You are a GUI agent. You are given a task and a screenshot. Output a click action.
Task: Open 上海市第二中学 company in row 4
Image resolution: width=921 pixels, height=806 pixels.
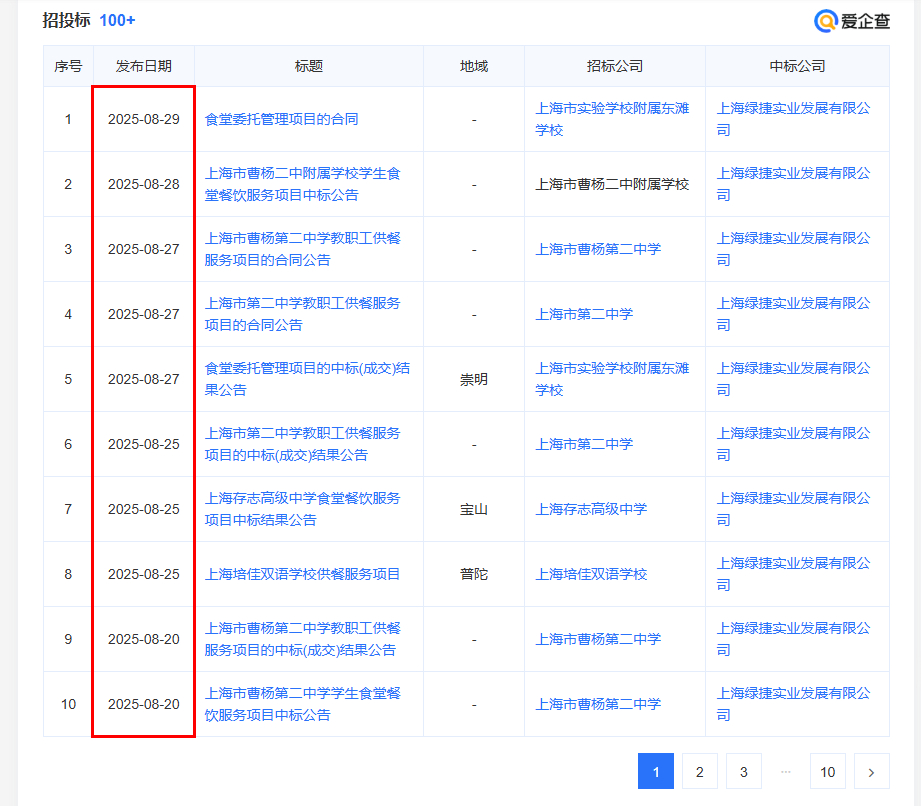(584, 314)
